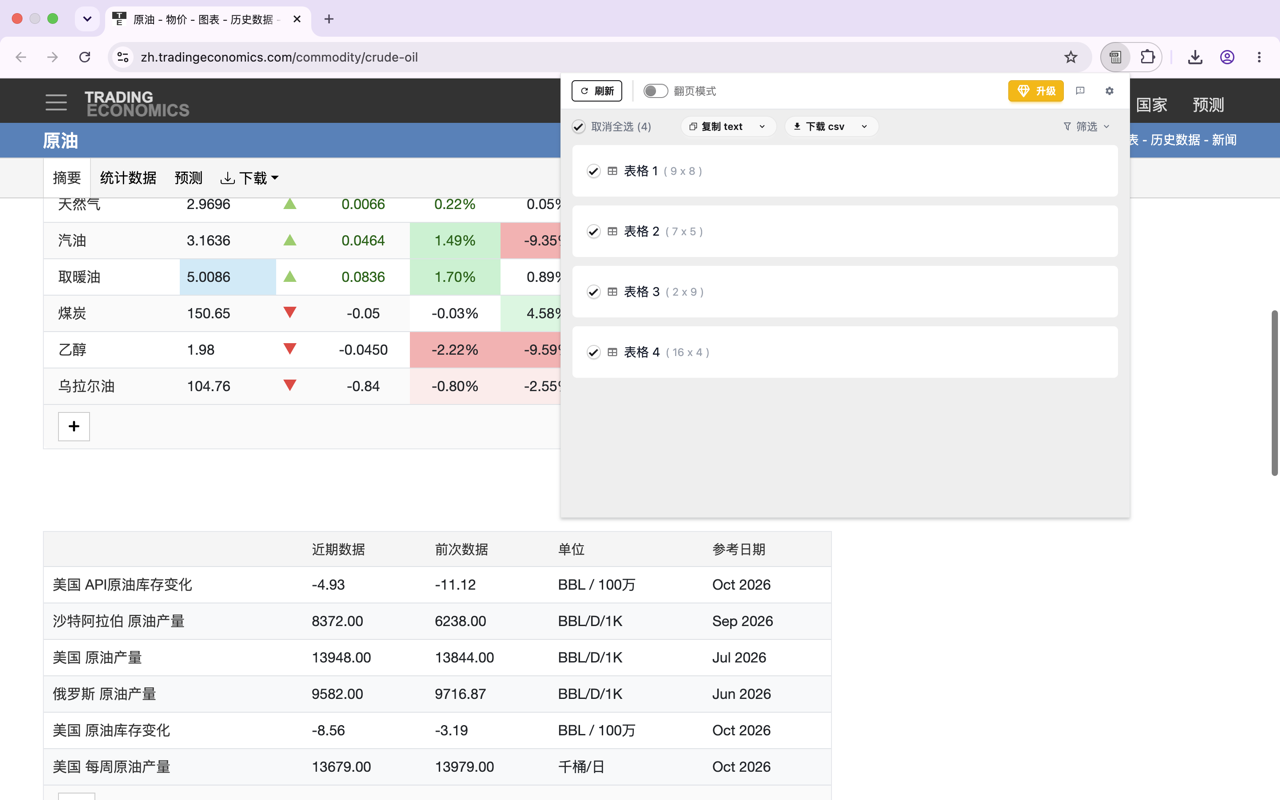This screenshot has height=800, width=1280.
Task: Click the 近期数据 column header
Action: pos(338,549)
